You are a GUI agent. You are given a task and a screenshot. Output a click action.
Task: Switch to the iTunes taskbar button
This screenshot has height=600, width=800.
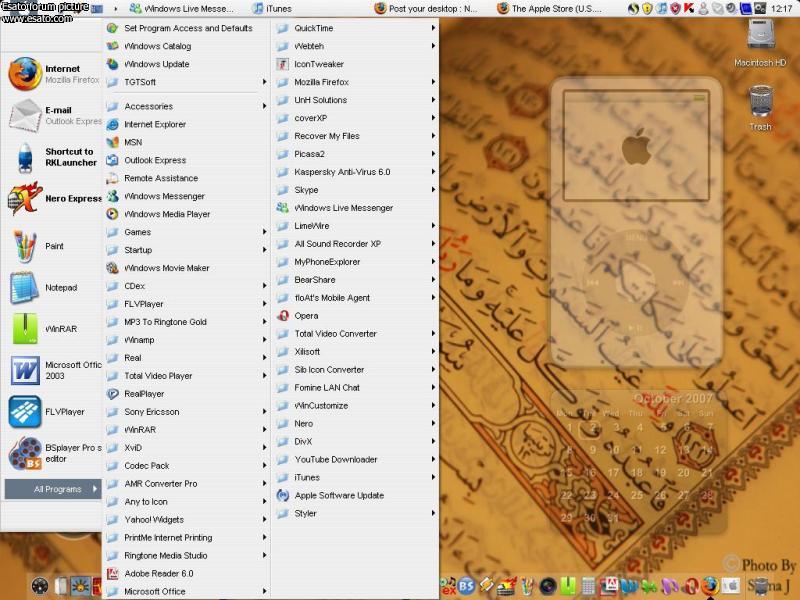click(274, 9)
